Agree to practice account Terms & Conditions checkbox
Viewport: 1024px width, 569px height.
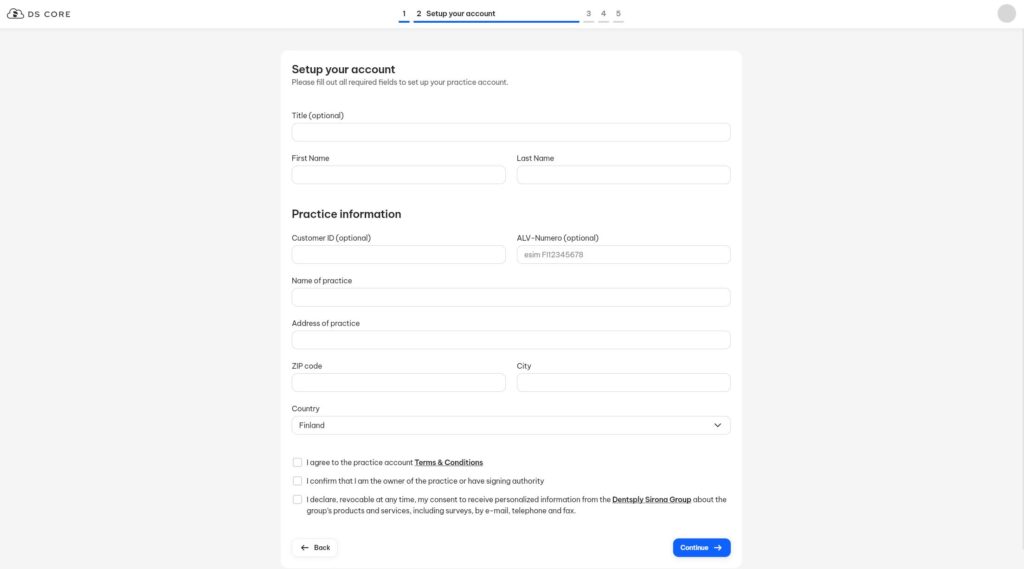[297, 462]
